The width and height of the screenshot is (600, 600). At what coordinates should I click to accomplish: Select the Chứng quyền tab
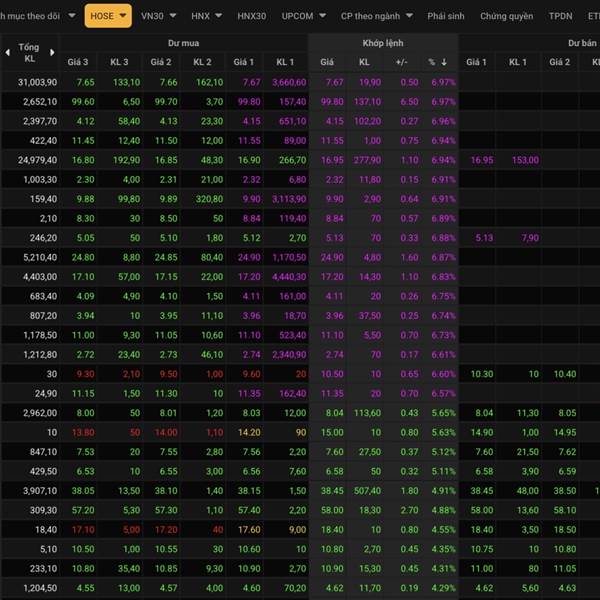(x=505, y=16)
